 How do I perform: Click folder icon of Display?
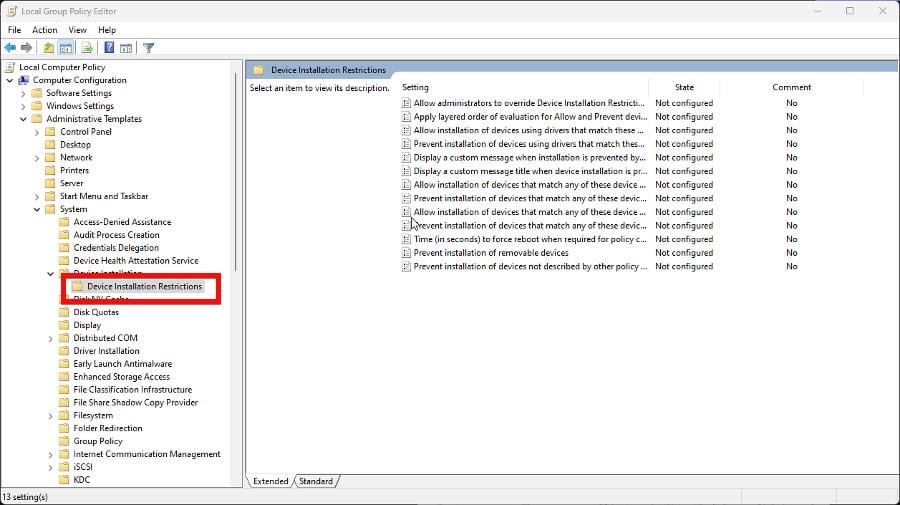pos(64,325)
